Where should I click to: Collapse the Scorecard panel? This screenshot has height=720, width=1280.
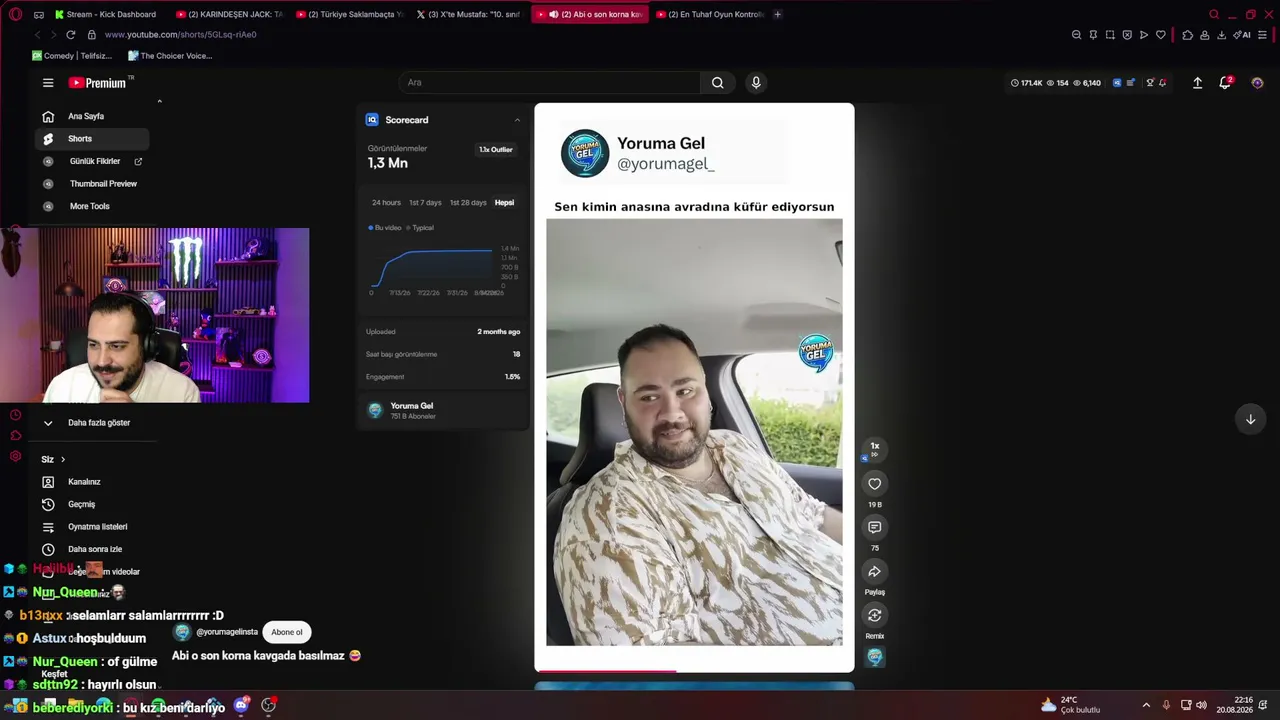[x=517, y=120]
